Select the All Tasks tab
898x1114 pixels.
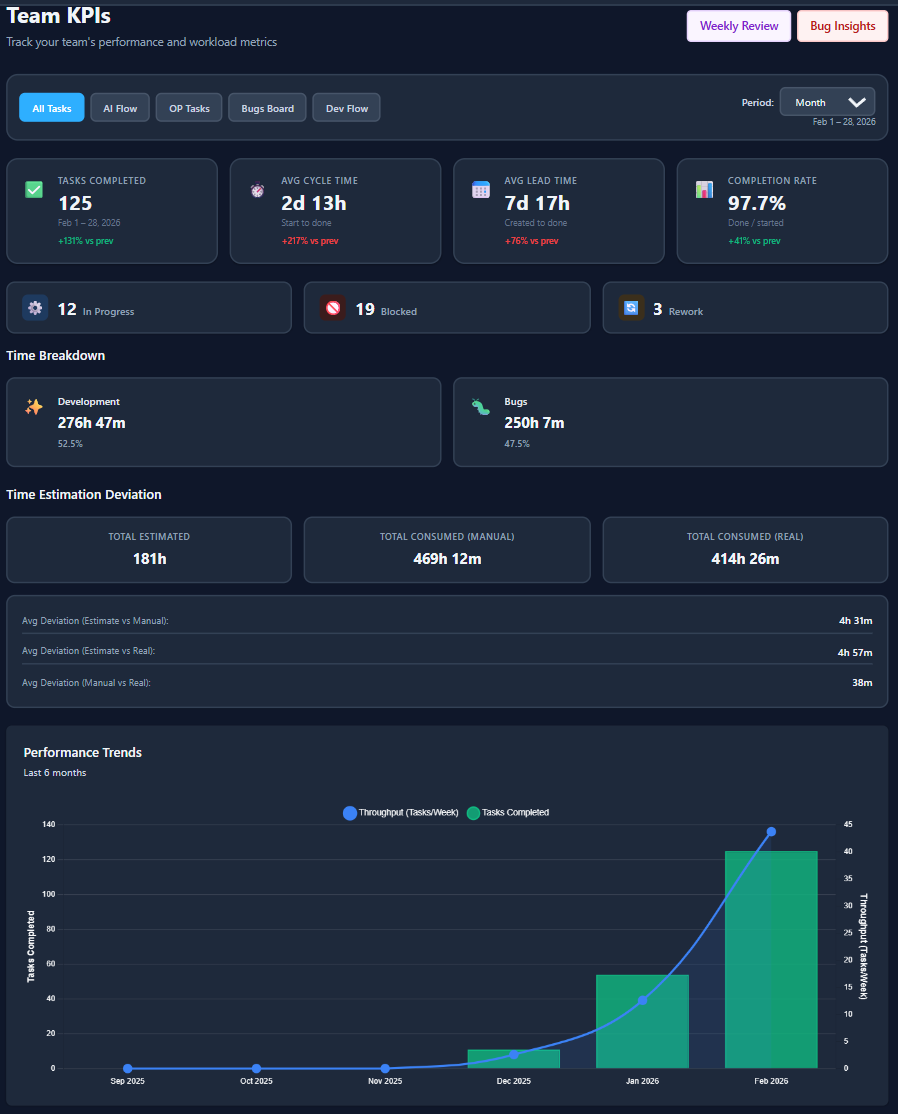pyautogui.click(x=52, y=108)
